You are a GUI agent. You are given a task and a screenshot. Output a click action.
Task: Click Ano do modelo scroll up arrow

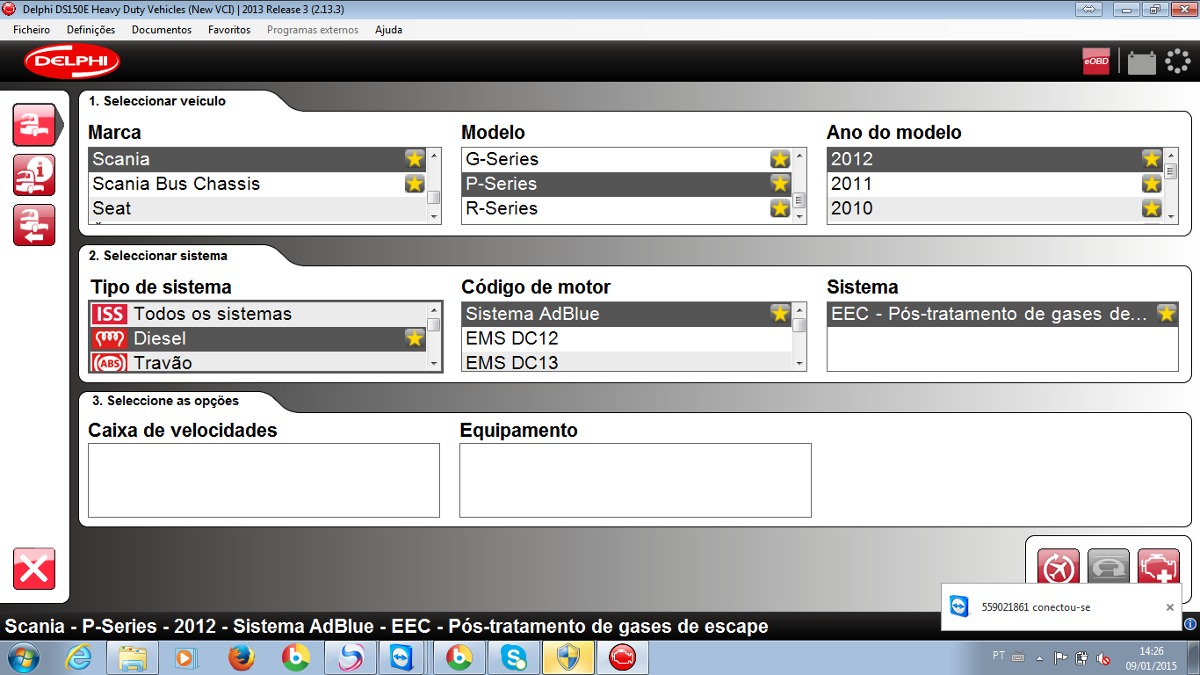point(1171,155)
